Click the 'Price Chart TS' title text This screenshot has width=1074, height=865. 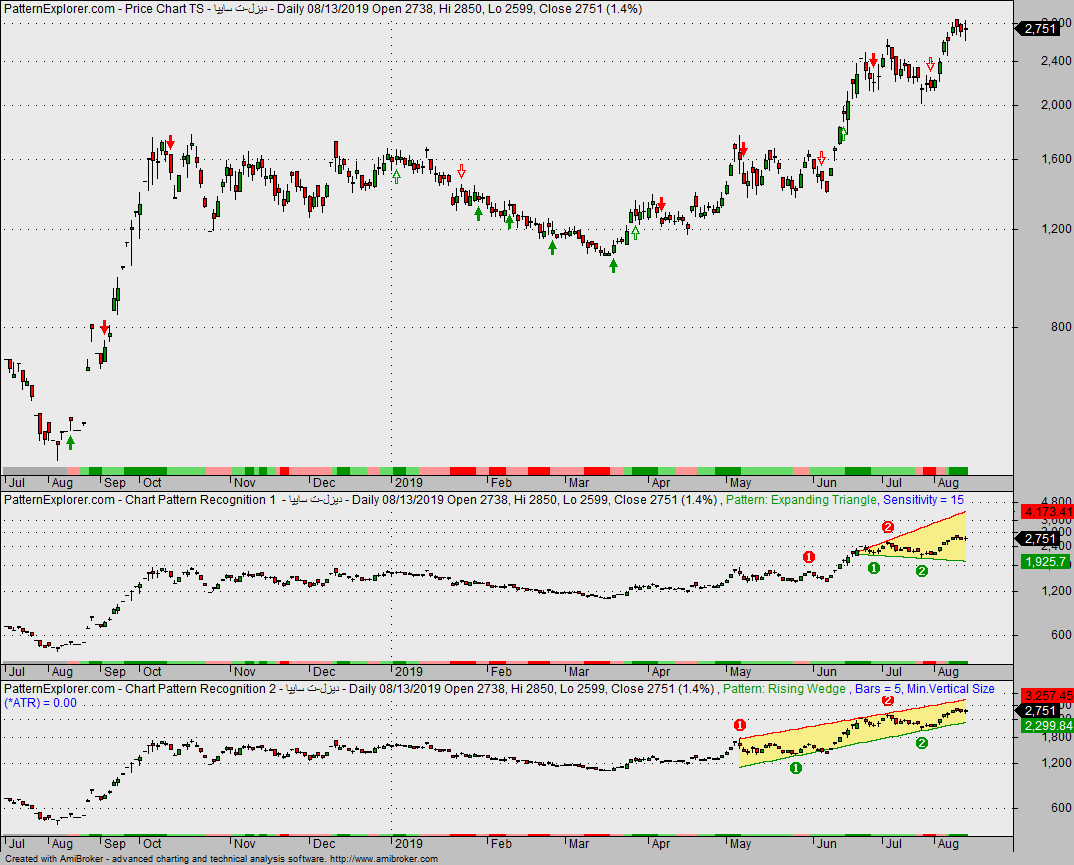click(x=164, y=9)
